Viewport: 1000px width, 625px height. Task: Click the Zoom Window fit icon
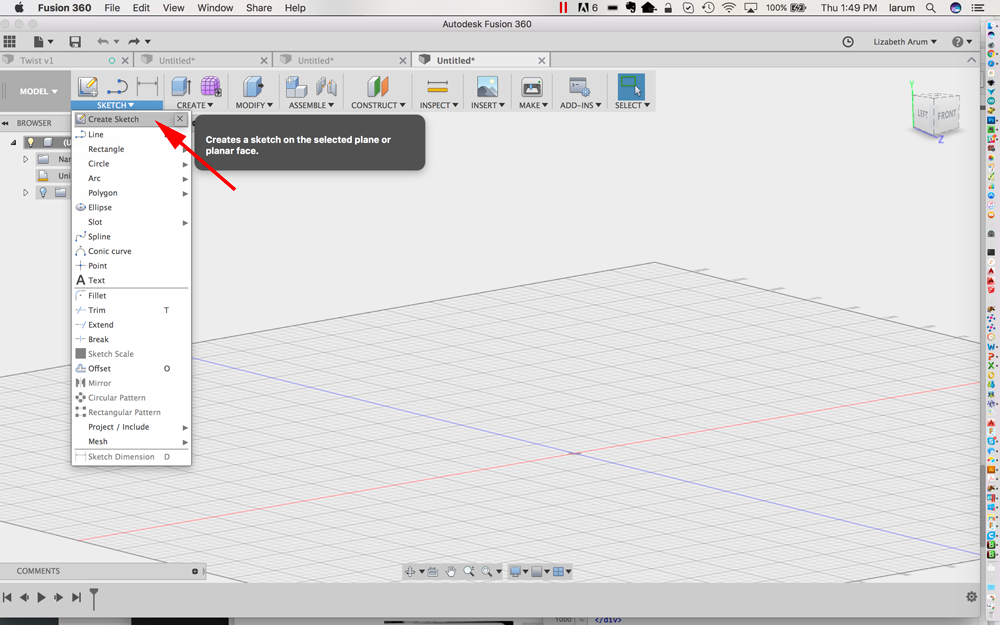point(487,571)
